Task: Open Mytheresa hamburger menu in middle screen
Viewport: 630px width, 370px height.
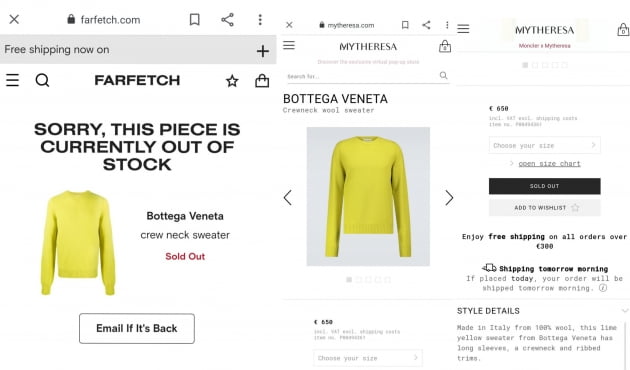Action: click(288, 45)
